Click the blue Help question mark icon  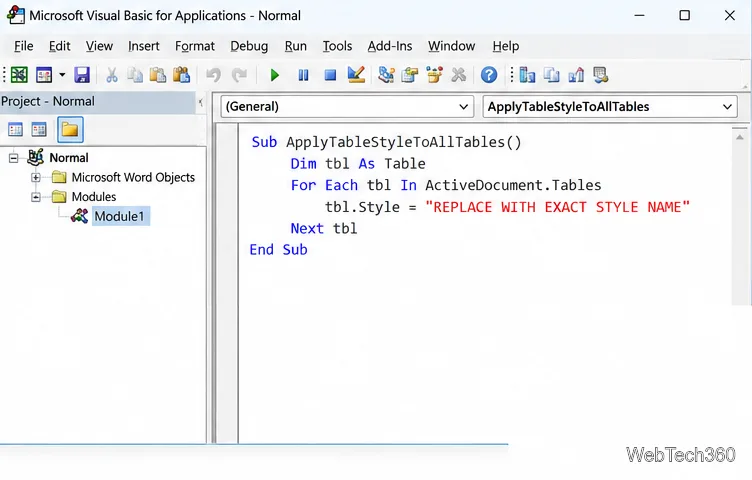point(489,75)
